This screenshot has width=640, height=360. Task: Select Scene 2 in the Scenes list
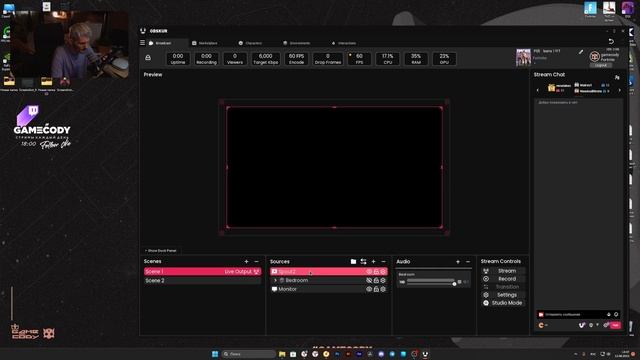[202, 281]
